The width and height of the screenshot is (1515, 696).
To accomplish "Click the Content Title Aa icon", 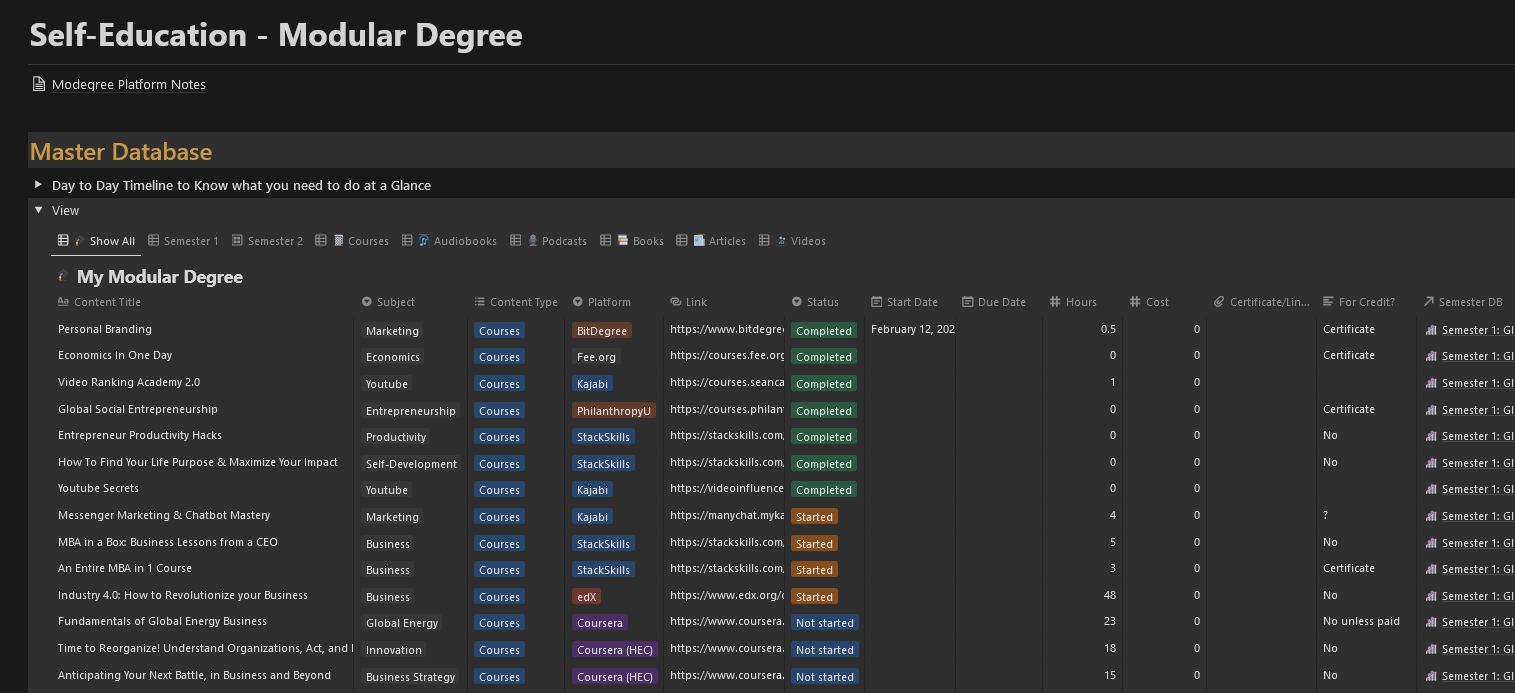I will [x=64, y=302].
